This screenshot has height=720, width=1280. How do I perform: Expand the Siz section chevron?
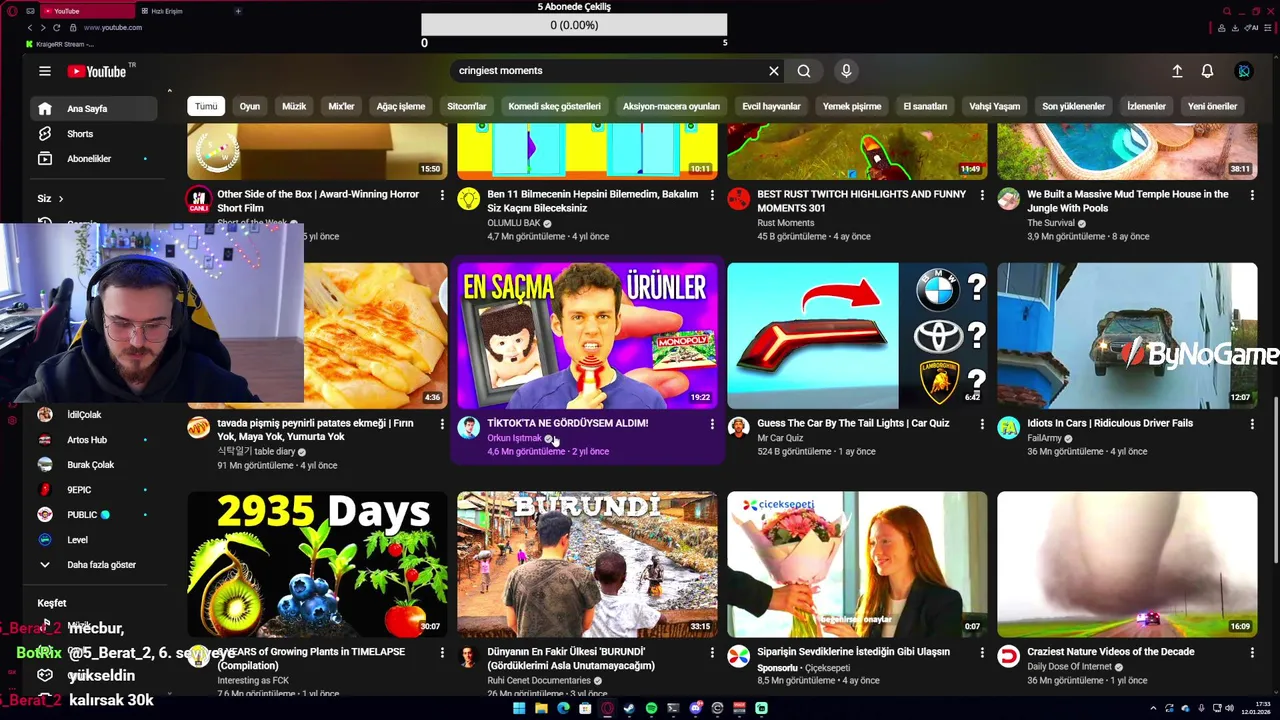60,199
